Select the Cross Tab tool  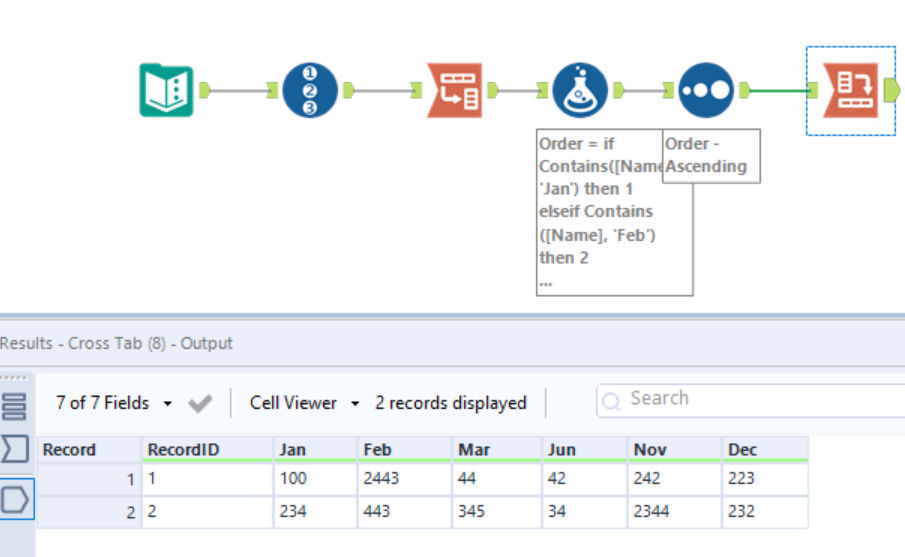point(849,91)
